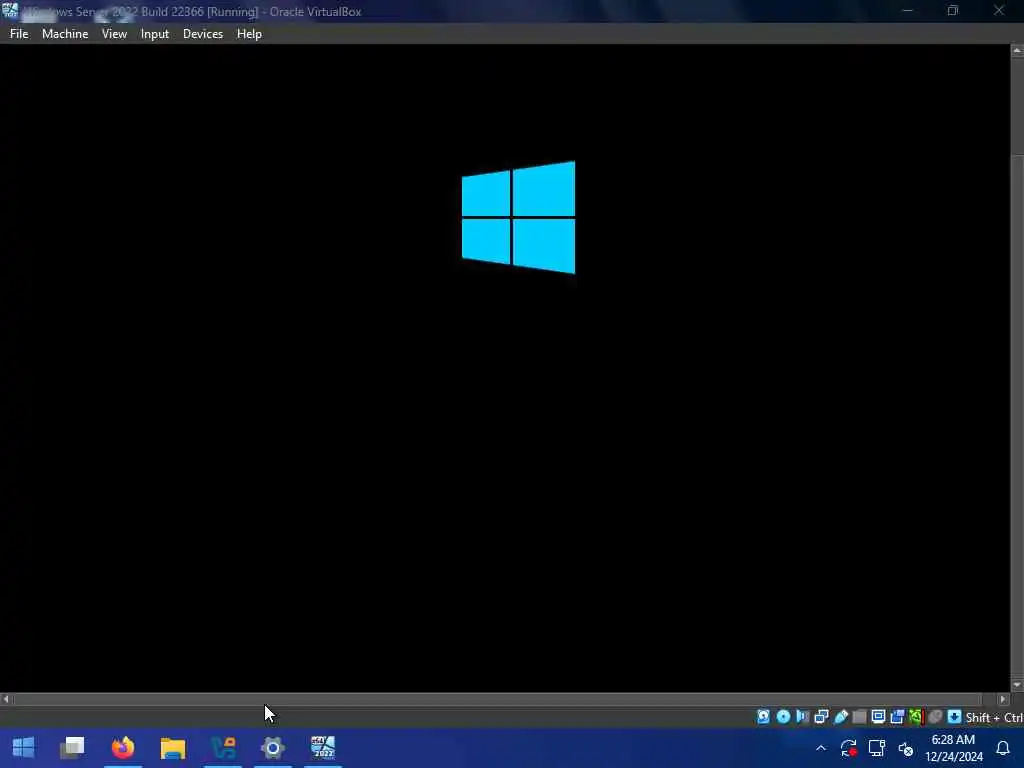Click the audio indicator in VM status bar
Screen dimensions: 1024x768
802,717
